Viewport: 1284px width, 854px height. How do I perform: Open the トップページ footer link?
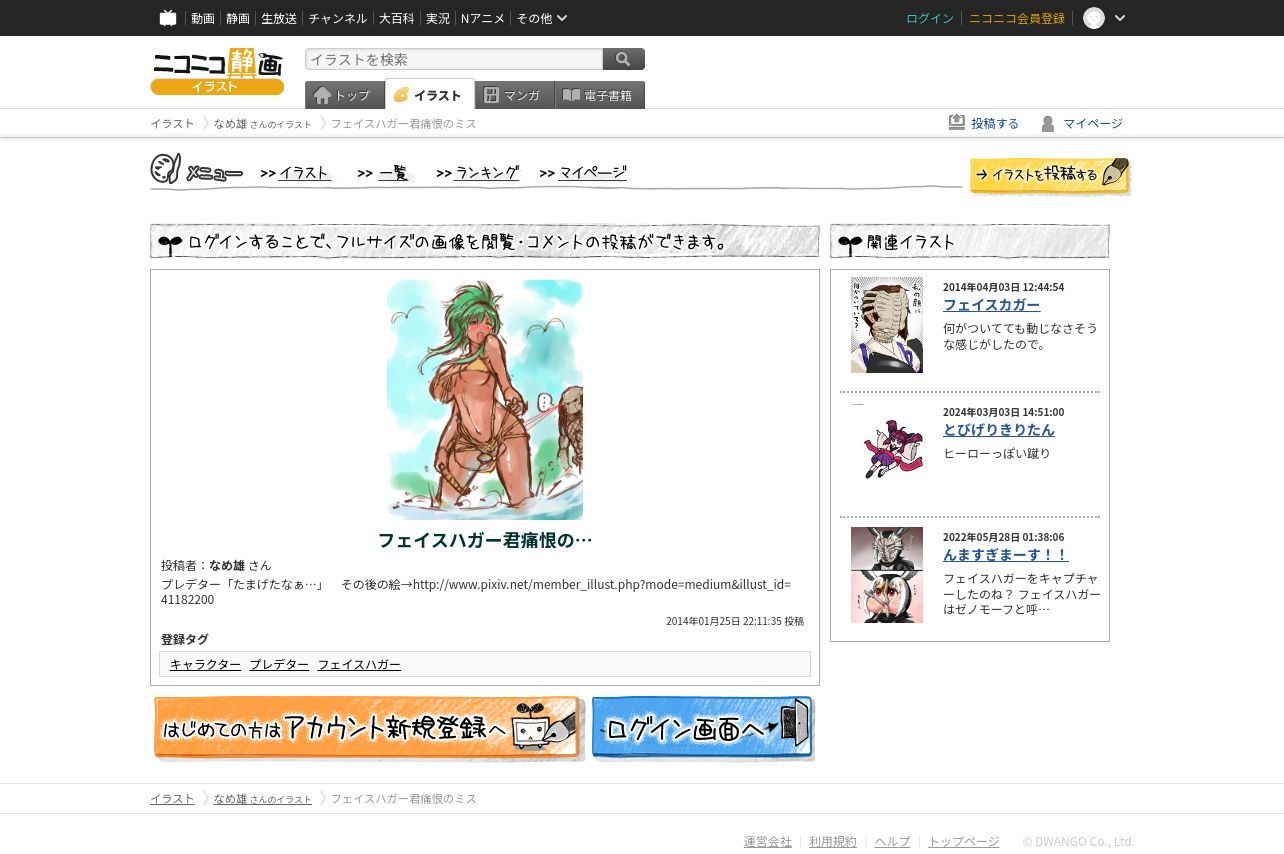pyautogui.click(x=963, y=841)
